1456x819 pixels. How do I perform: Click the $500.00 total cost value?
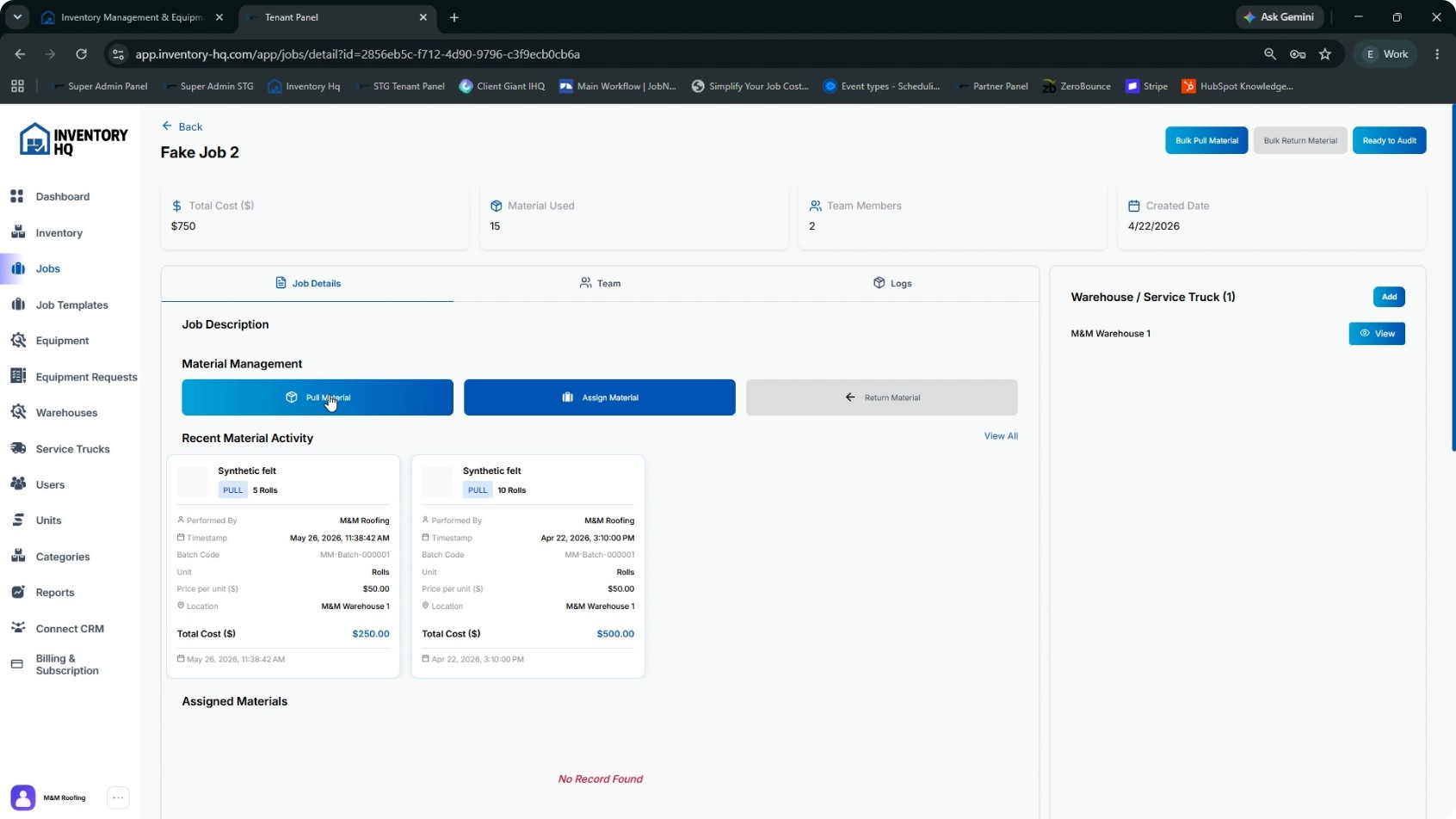[615, 634]
